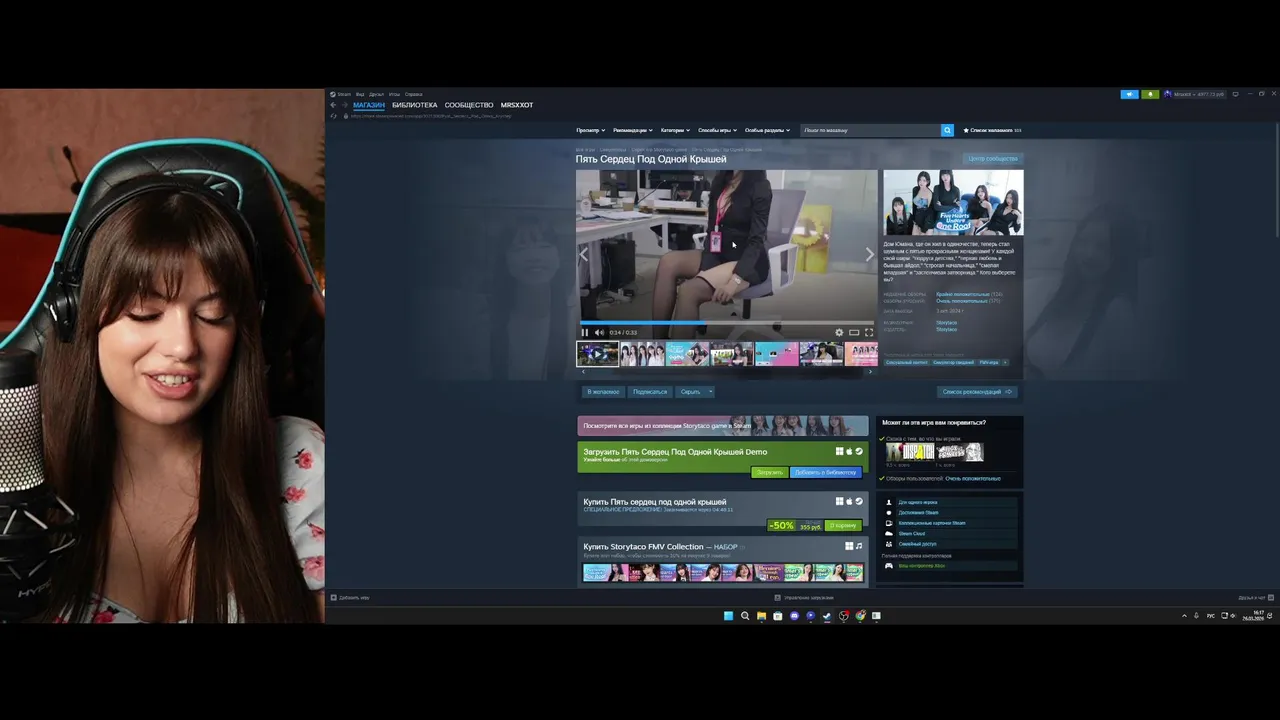Expand the Рекомендации store dropdown
The height and width of the screenshot is (720, 1280).
pyautogui.click(x=633, y=130)
